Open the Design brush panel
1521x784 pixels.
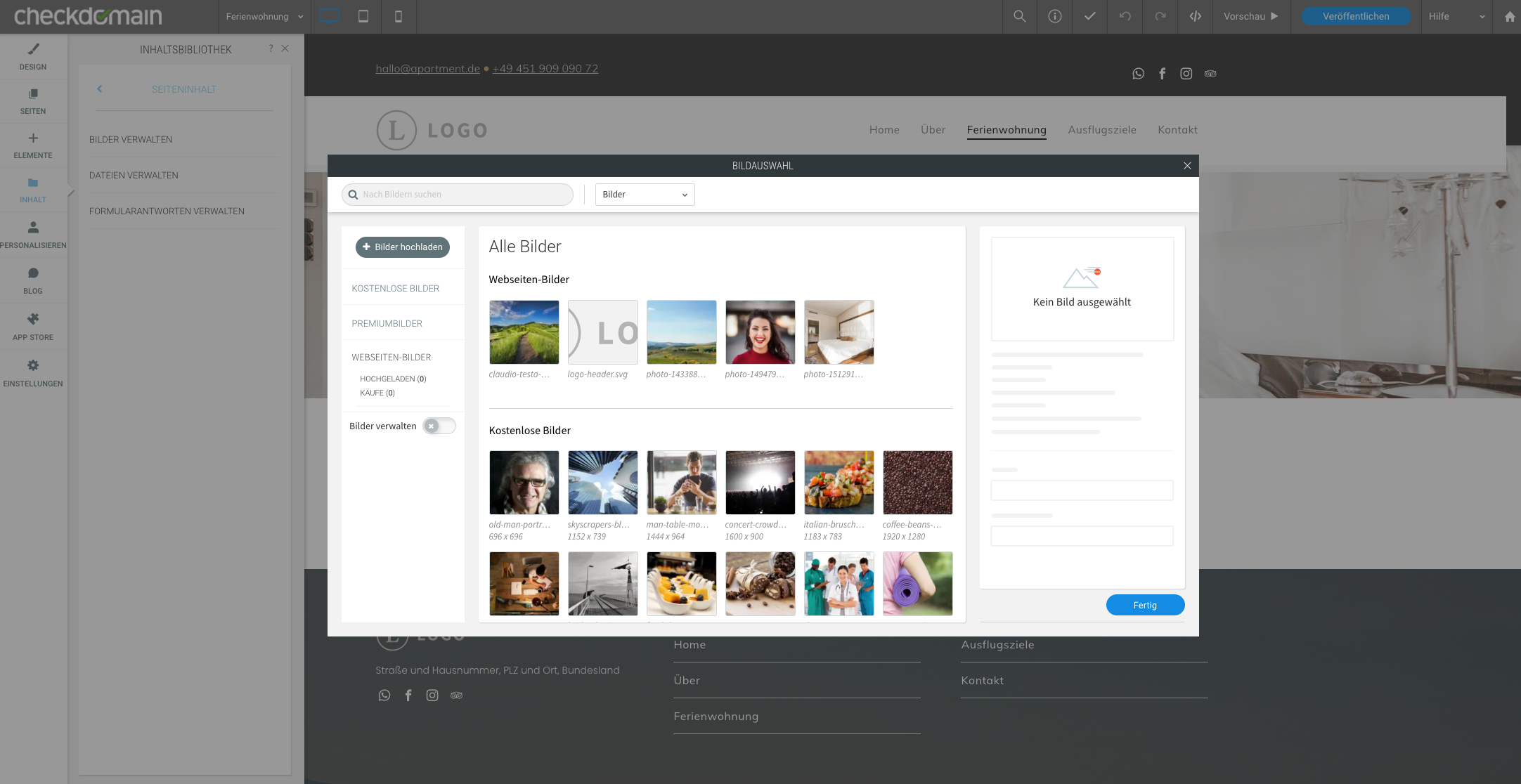coord(33,56)
